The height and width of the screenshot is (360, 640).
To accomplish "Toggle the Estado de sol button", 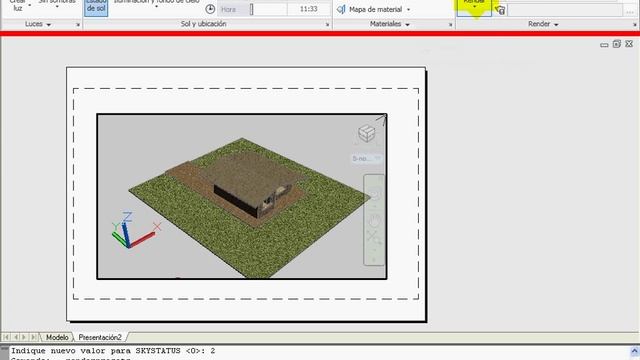I will tap(96, 8).
